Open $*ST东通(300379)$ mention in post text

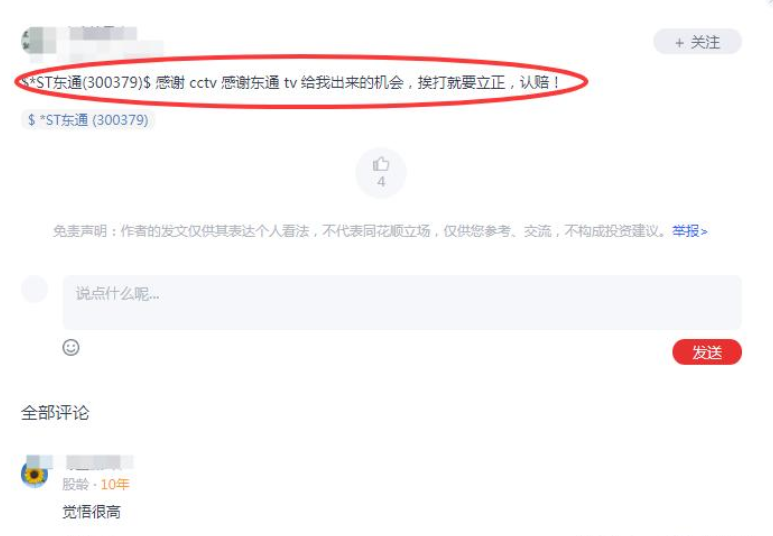(x=85, y=82)
